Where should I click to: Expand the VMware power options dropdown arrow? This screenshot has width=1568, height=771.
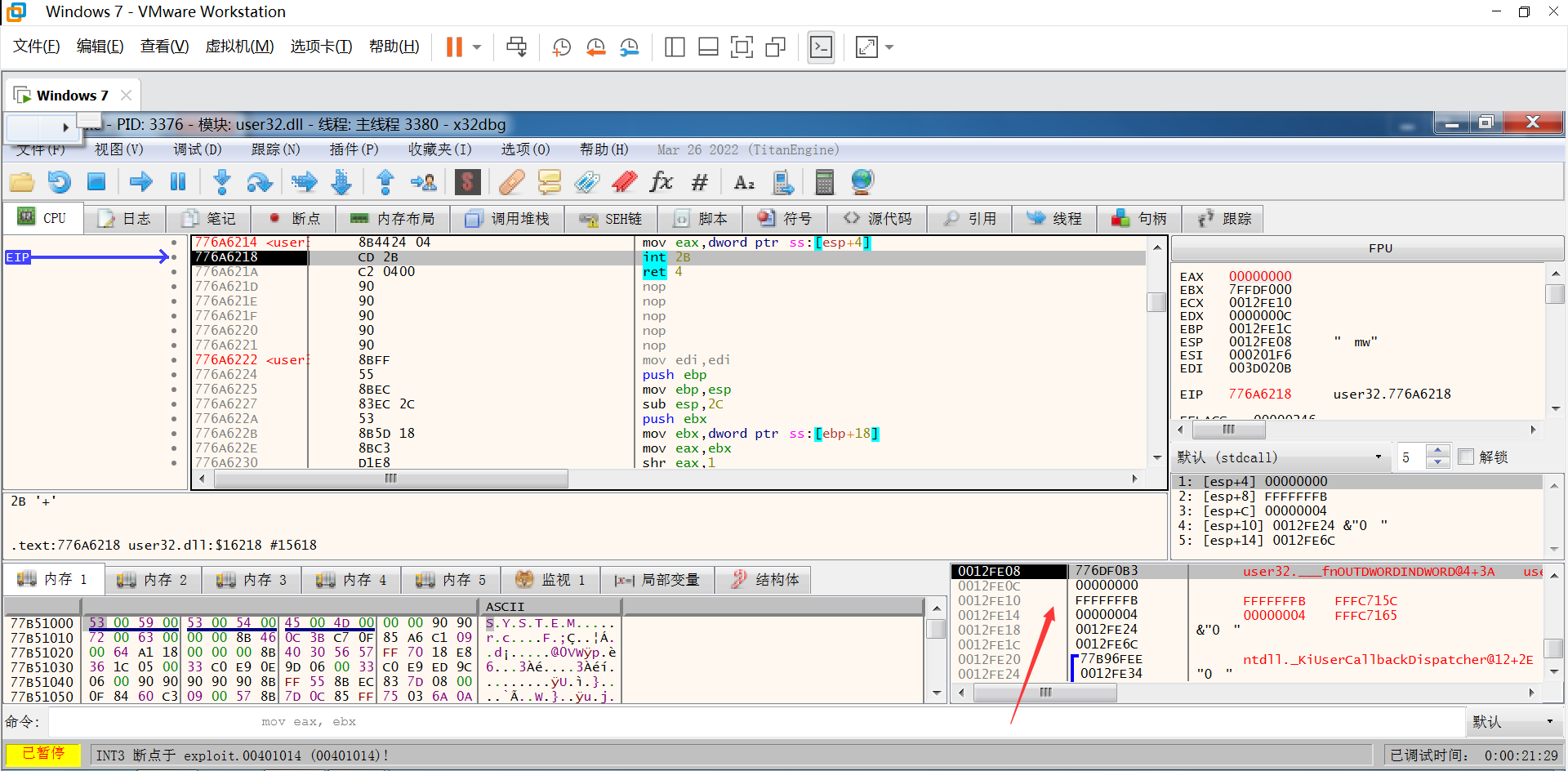(x=477, y=47)
